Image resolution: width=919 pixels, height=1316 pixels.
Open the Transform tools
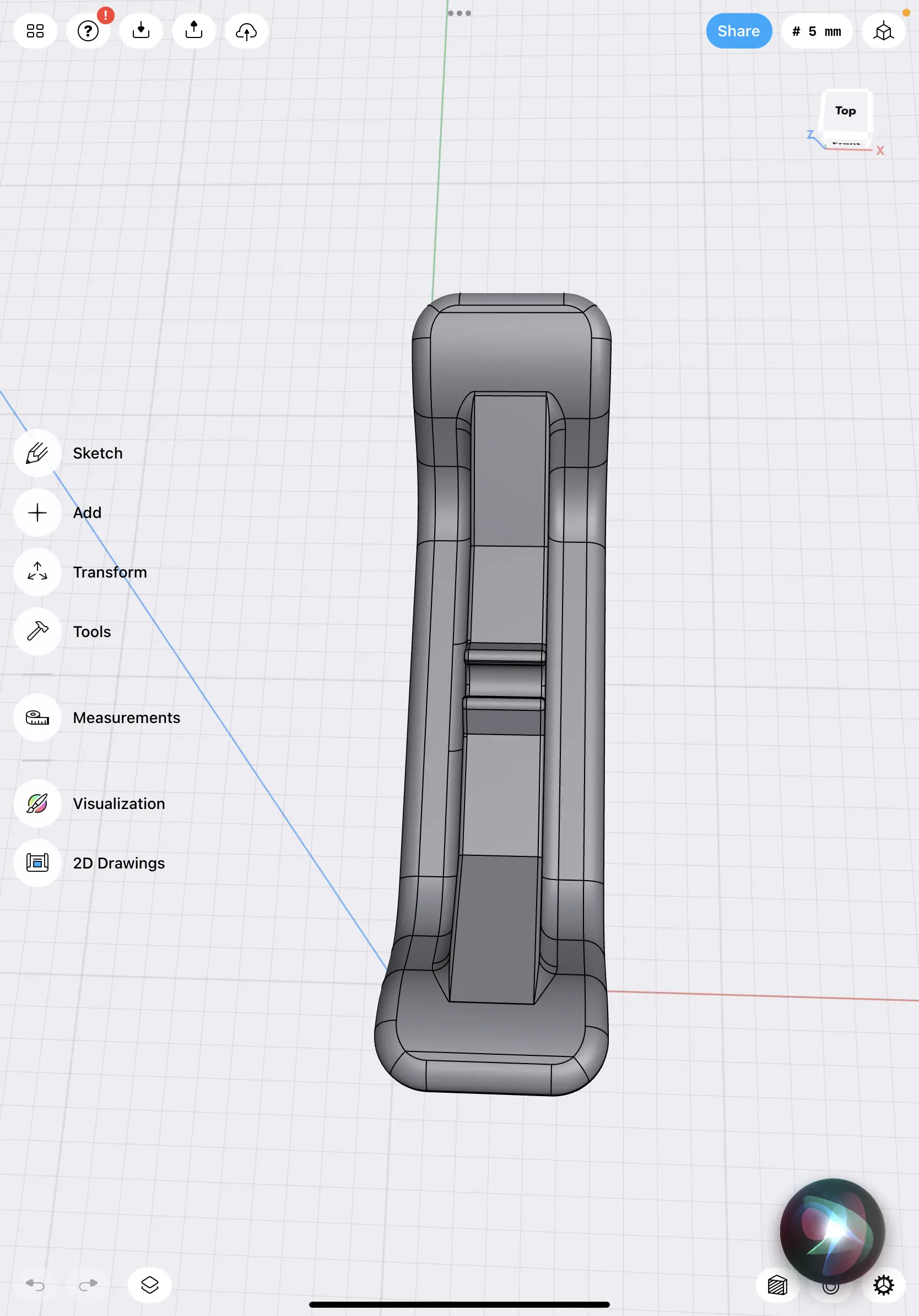[37, 572]
